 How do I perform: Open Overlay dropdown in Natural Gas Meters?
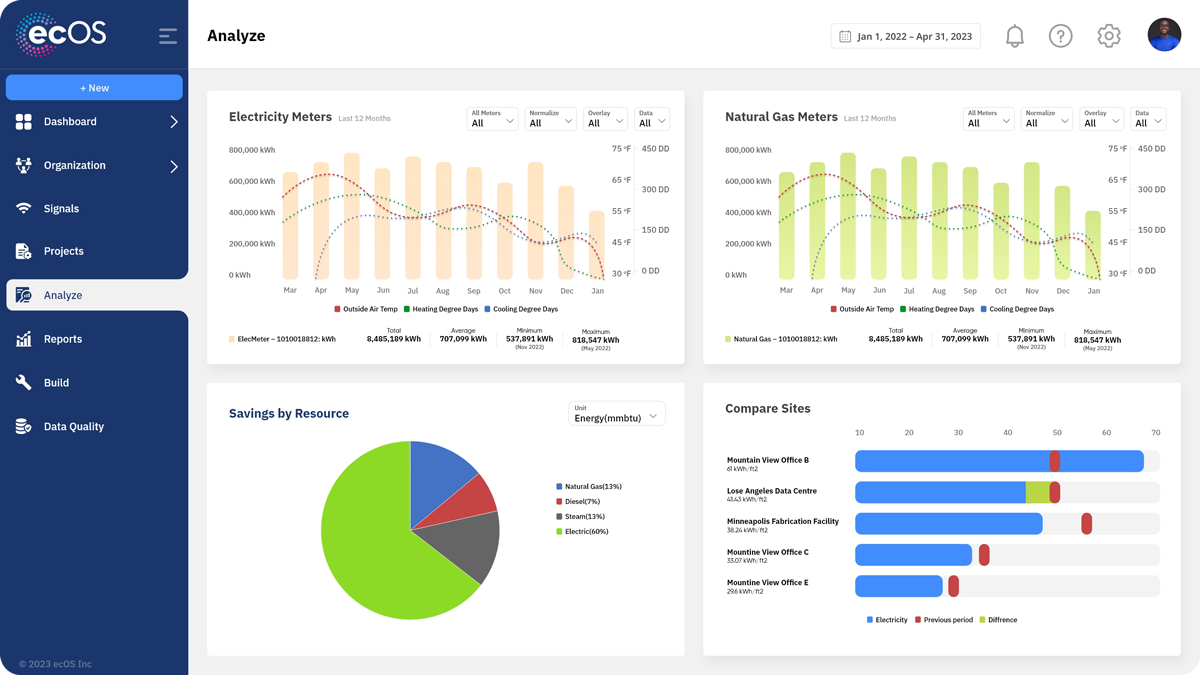(x=1101, y=119)
